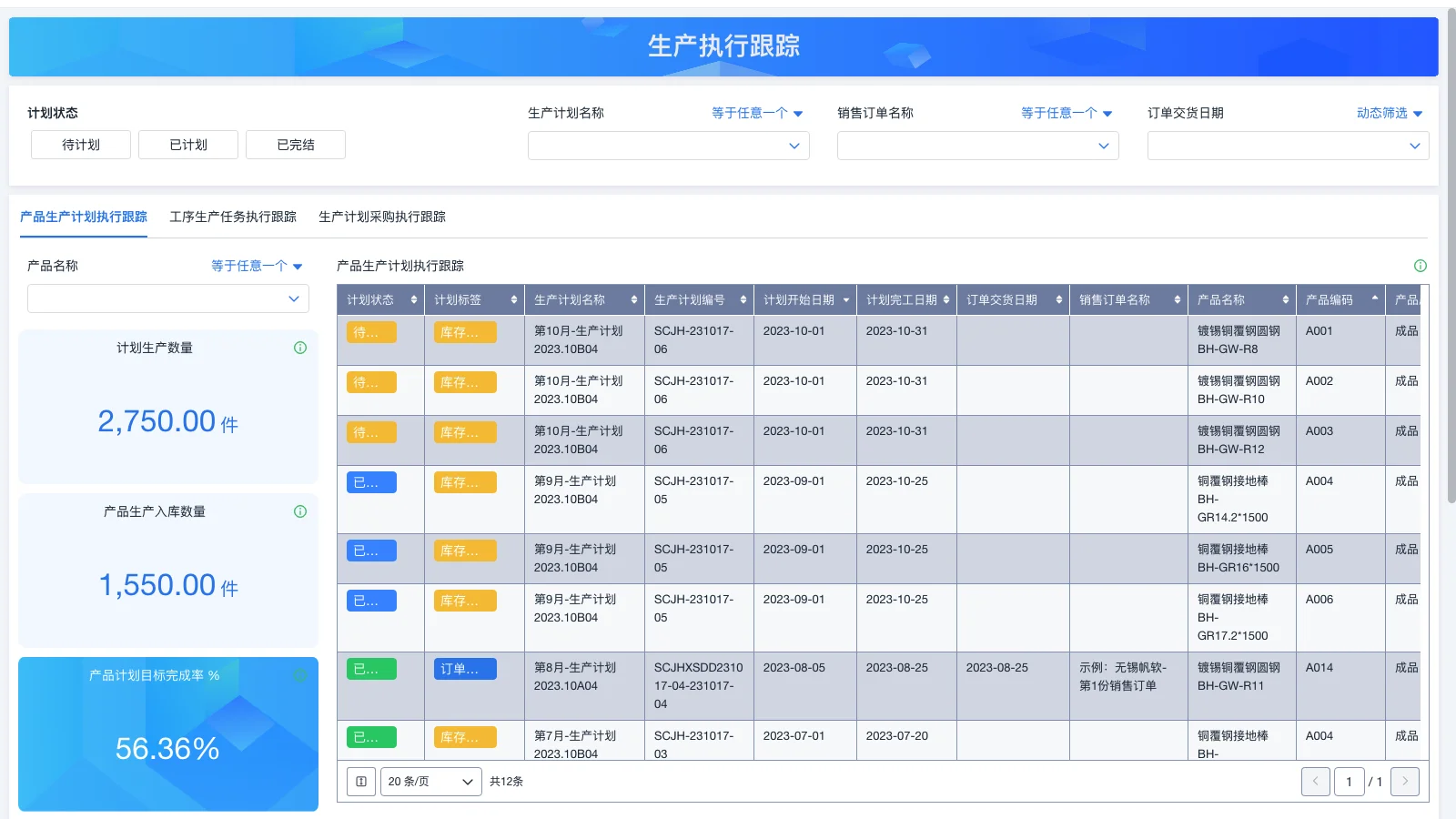Toggle 待计划 status filter
This screenshot has width=1456, height=819.
coord(81,145)
